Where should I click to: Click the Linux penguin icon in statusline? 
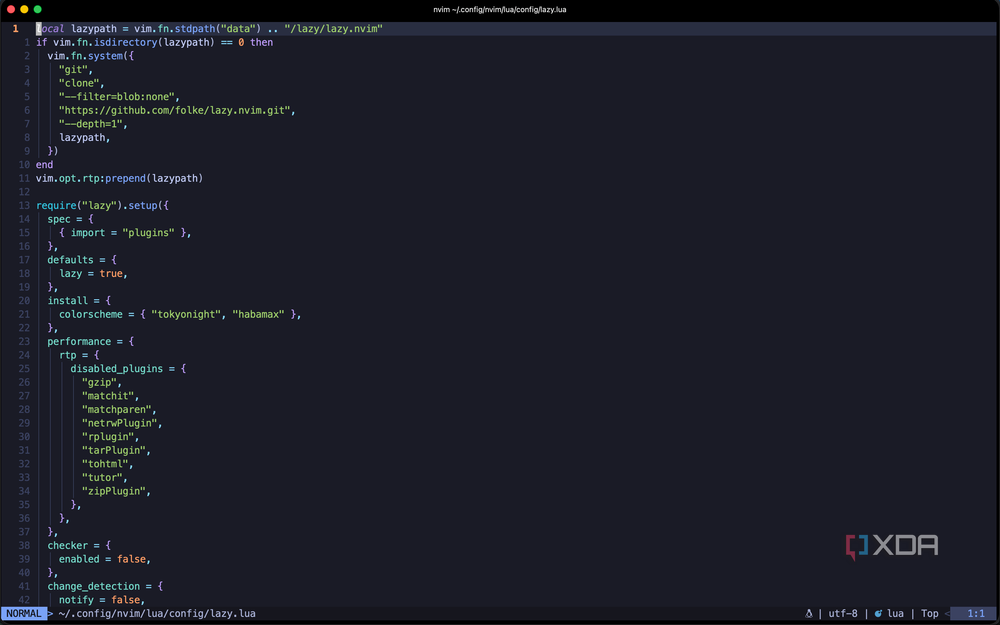(x=809, y=614)
